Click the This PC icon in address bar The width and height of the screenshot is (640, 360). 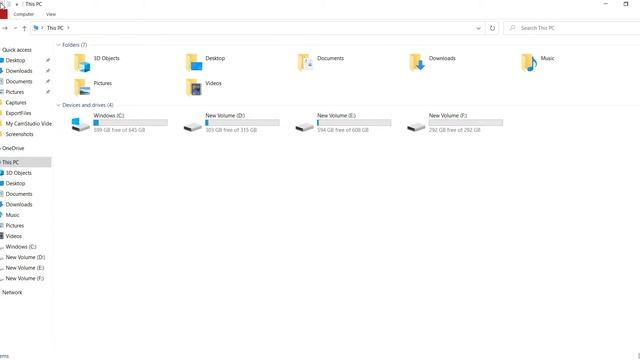click(36, 28)
